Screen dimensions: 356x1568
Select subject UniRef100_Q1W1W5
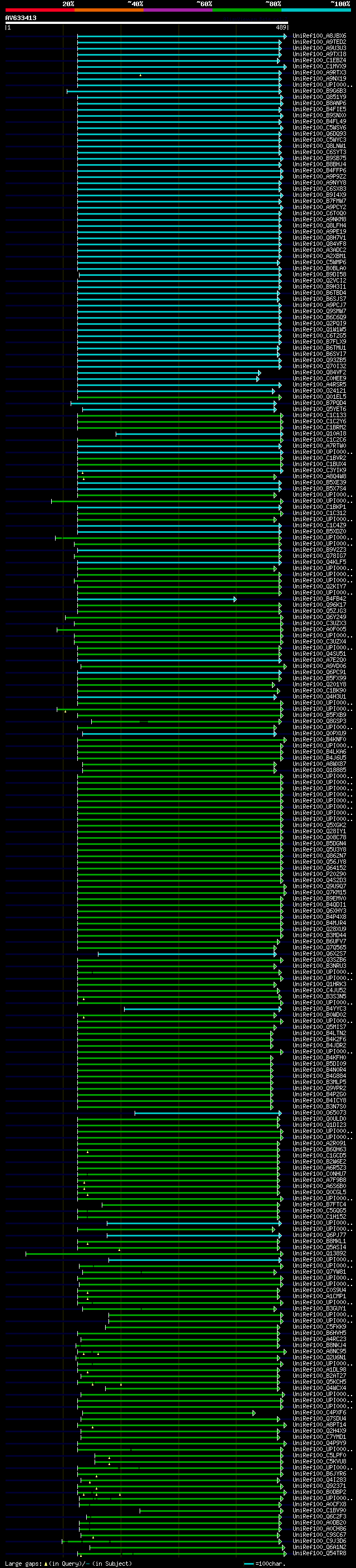click(319, 330)
